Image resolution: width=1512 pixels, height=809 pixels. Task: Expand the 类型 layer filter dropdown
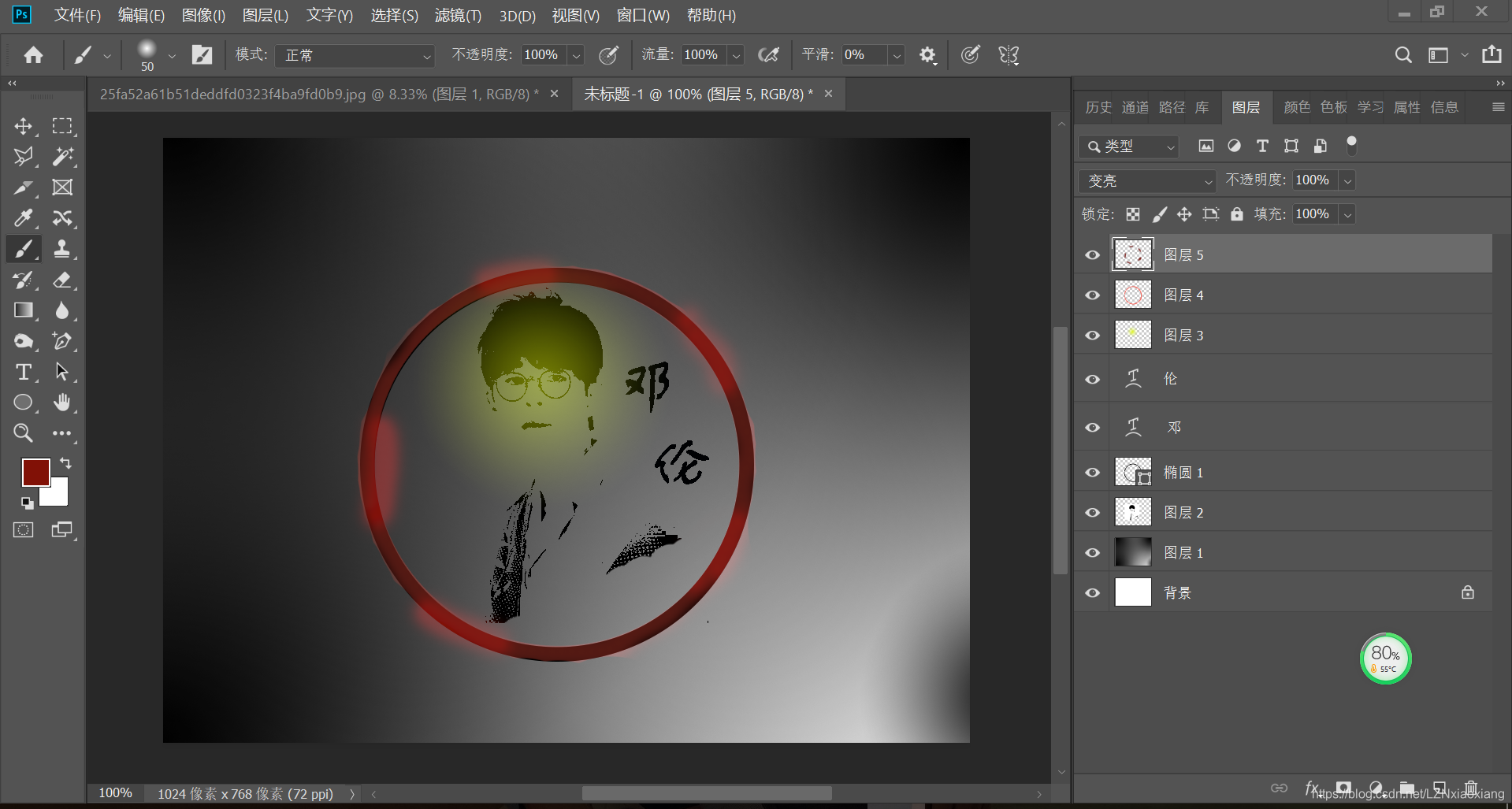1128,146
